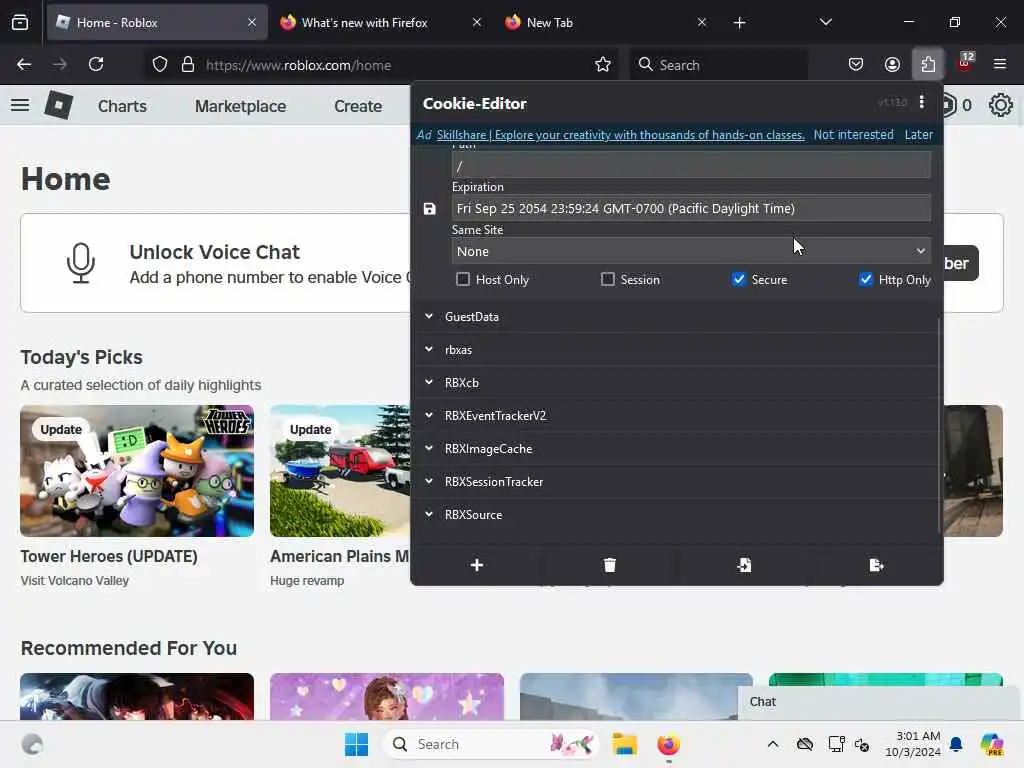Screen dimensions: 1024x768
Task: Open the Cookie-Editor three-dot menu
Action: point(921,102)
